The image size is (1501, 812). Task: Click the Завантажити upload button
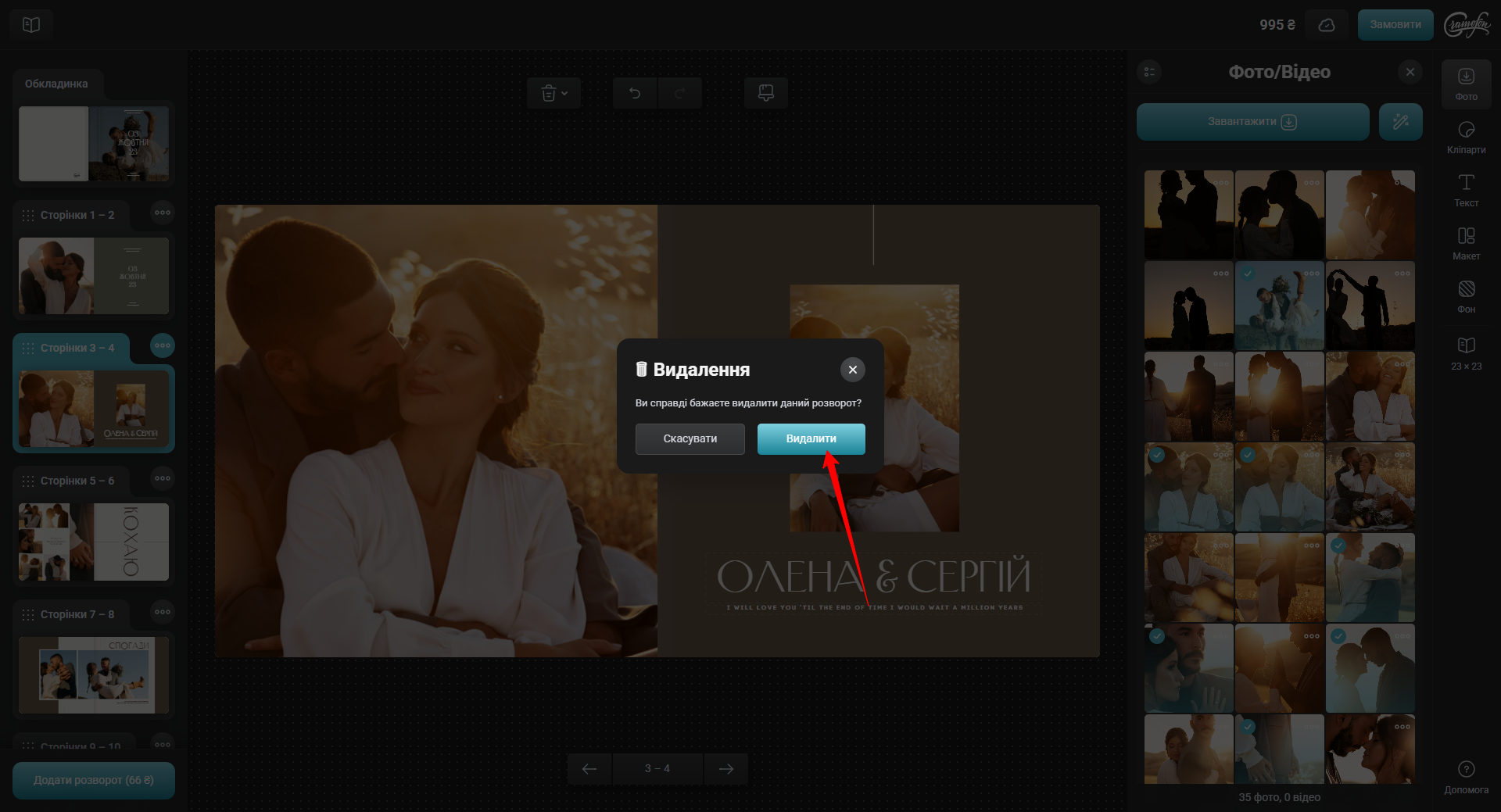click(1252, 122)
